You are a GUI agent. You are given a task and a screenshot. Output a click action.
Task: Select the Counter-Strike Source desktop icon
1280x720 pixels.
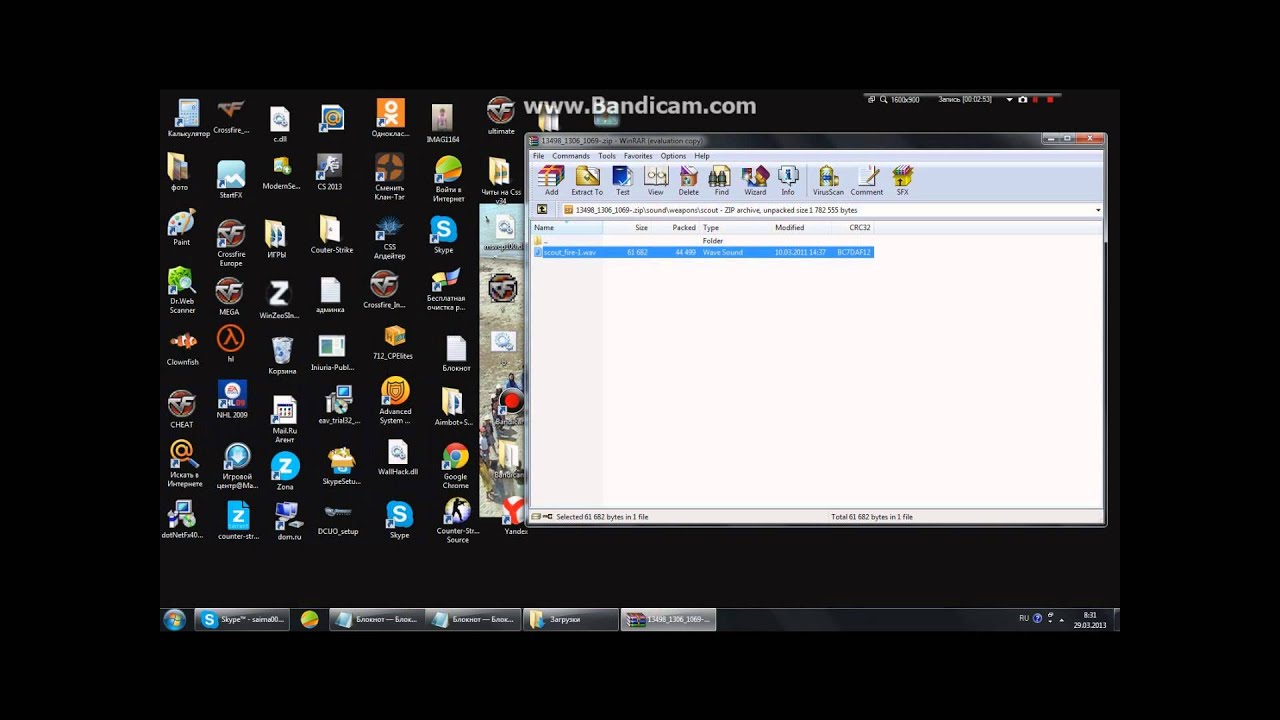(x=457, y=521)
